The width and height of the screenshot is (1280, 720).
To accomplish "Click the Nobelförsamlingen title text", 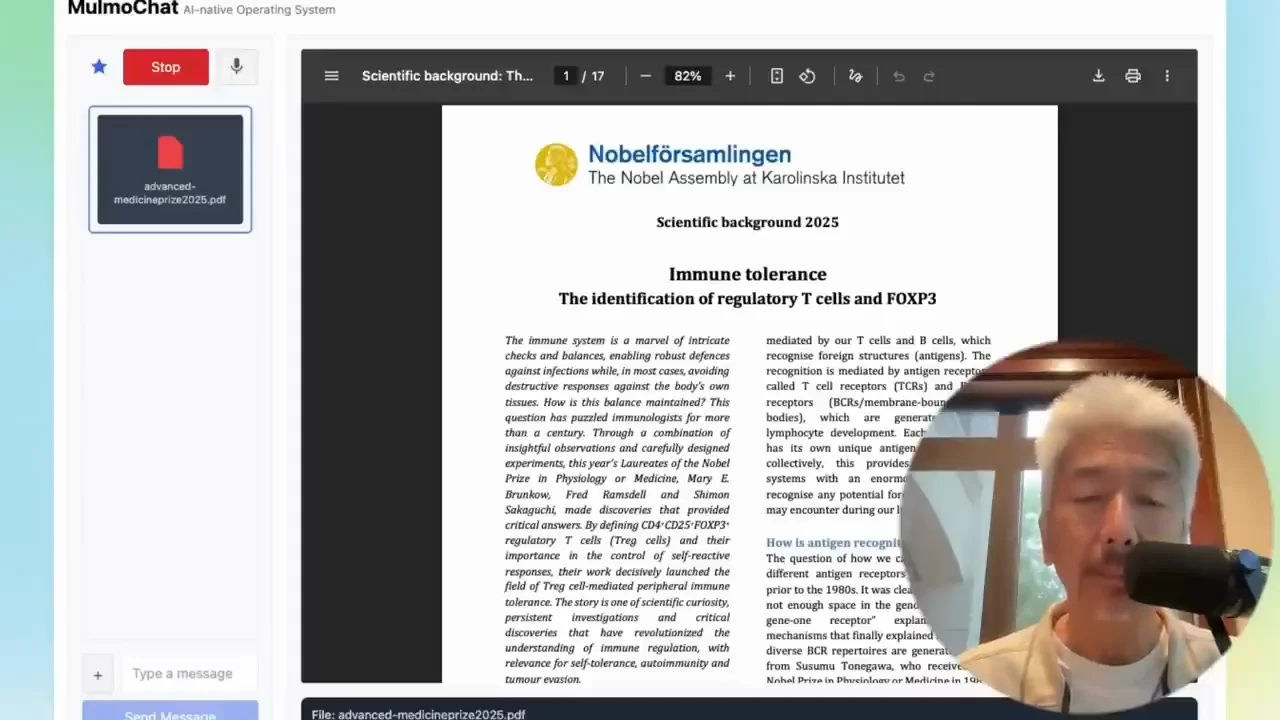I will tap(689, 154).
